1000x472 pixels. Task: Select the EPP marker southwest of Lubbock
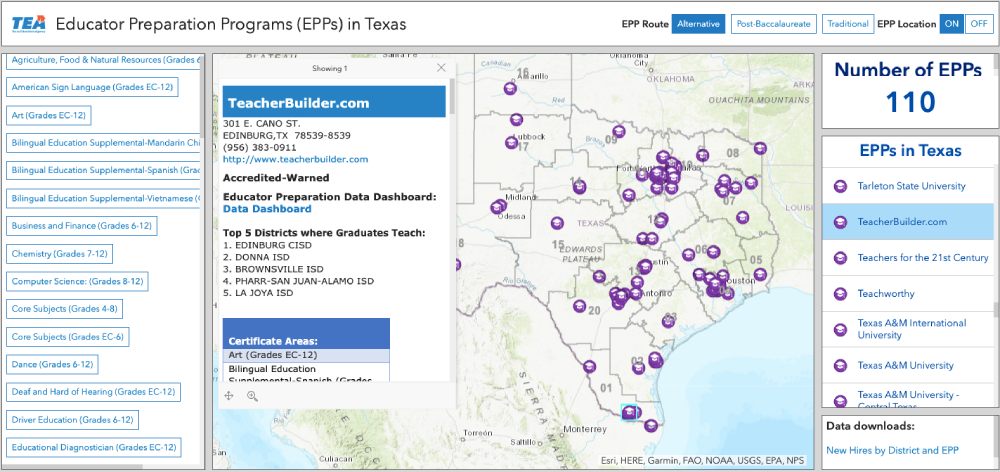click(x=511, y=143)
